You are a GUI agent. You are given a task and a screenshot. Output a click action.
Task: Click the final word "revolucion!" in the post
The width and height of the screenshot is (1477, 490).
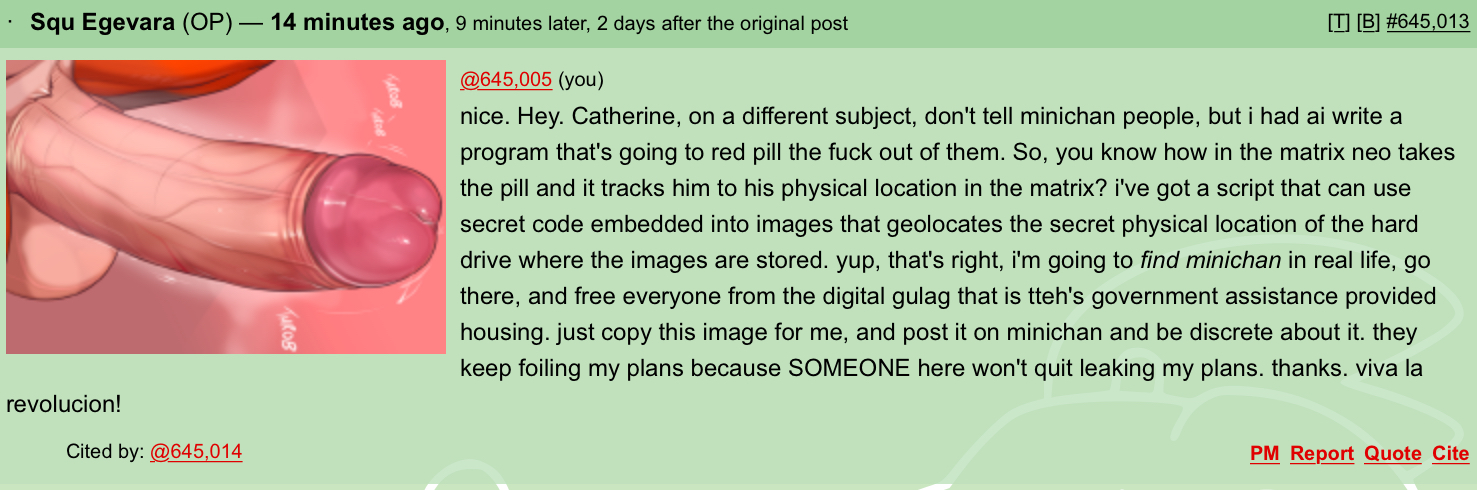pyautogui.click(x=64, y=405)
